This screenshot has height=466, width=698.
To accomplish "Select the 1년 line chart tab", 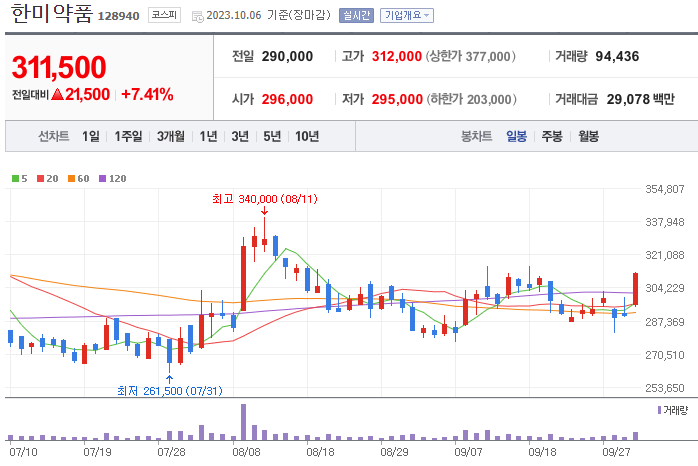I will pos(208,136).
